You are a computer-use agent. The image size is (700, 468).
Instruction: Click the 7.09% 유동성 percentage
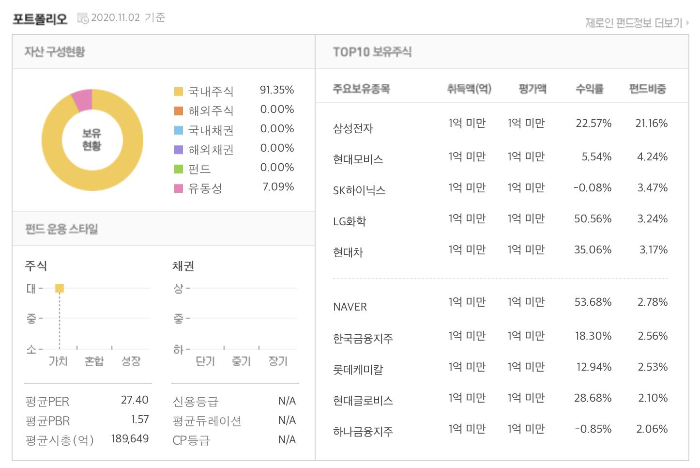pyautogui.click(x=278, y=187)
